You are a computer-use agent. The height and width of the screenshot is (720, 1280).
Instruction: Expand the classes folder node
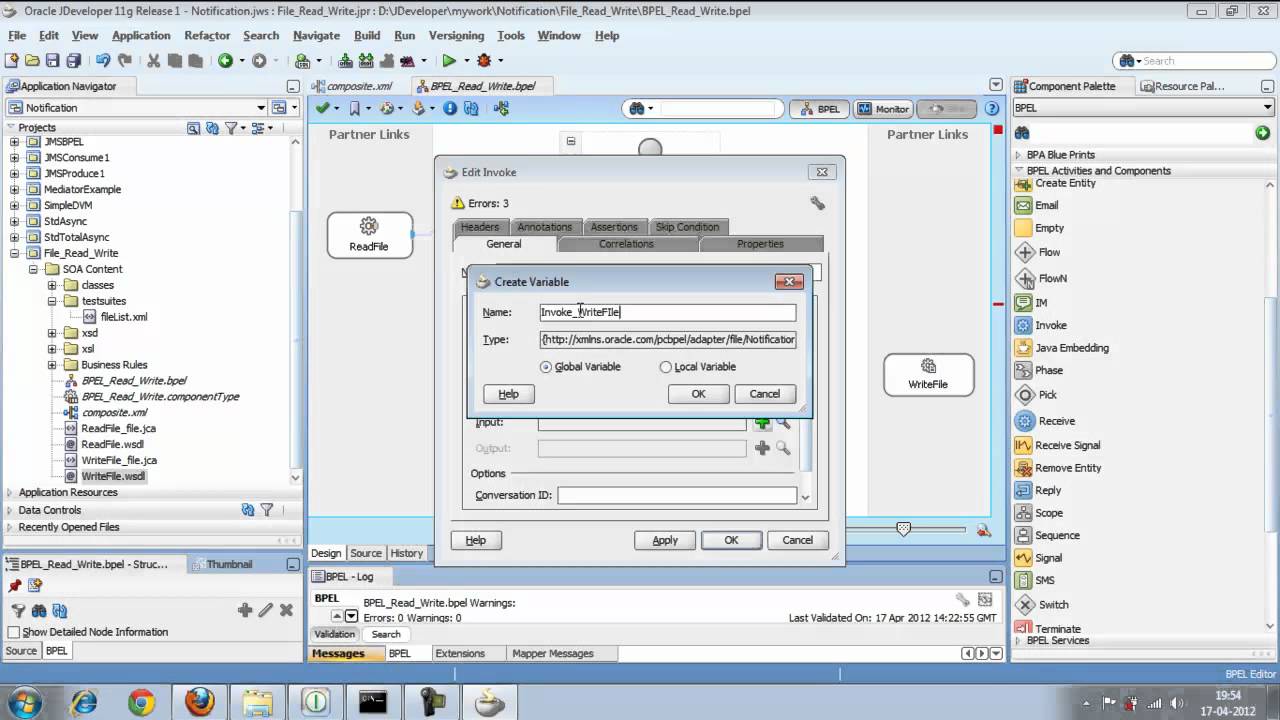tap(52, 286)
